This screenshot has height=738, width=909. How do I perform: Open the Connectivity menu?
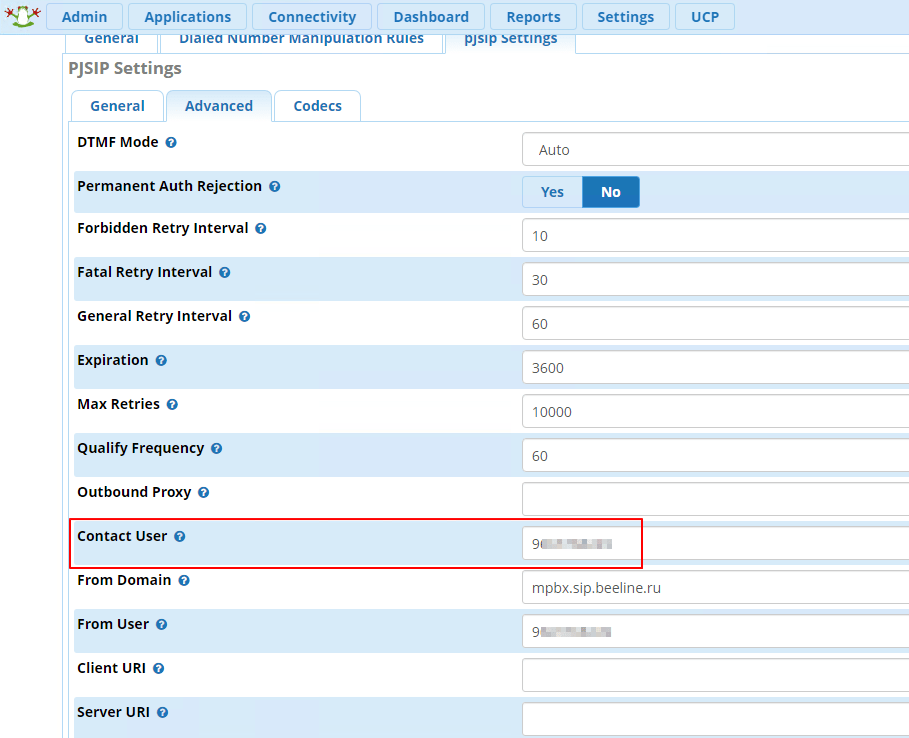(x=312, y=17)
